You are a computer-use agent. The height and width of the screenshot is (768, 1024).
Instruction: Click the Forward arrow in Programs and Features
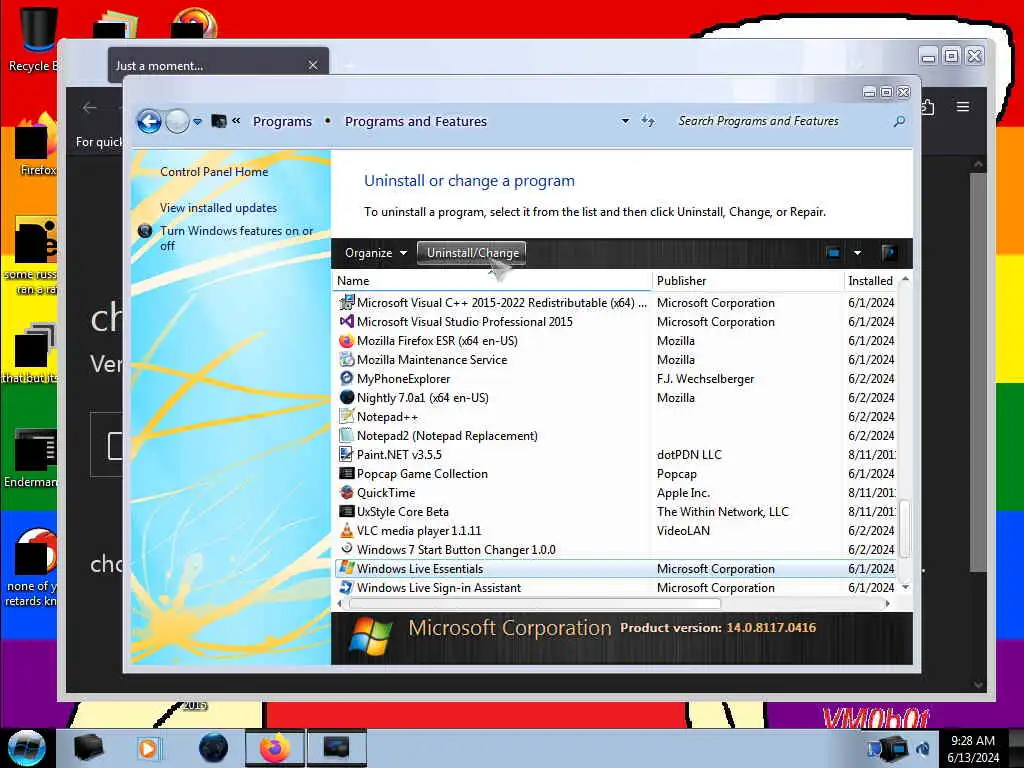[x=177, y=121]
